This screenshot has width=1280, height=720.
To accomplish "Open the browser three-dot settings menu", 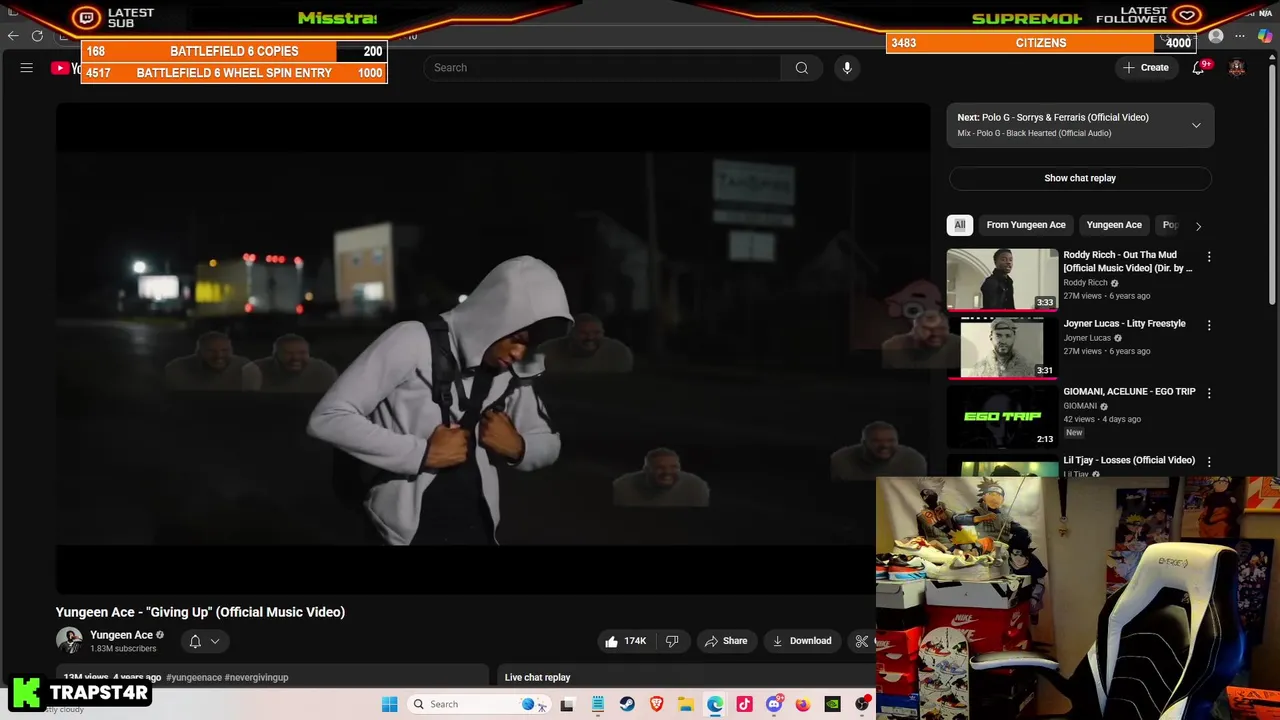I will click(1240, 37).
